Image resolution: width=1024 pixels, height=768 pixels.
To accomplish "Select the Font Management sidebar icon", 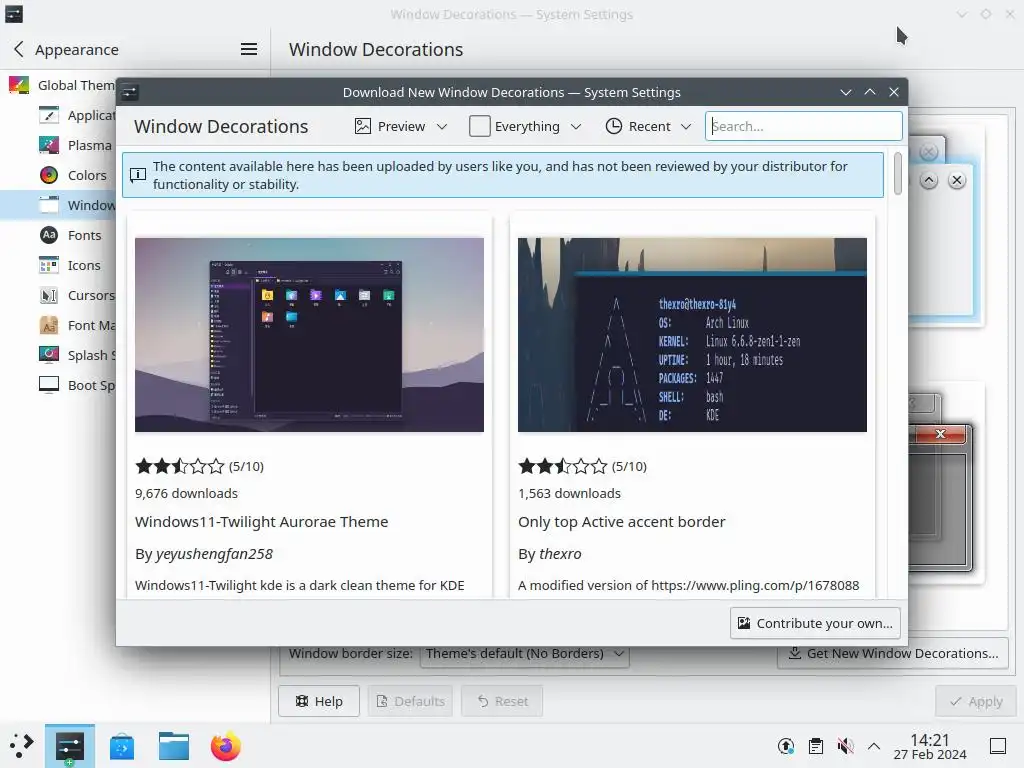I will coord(49,325).
